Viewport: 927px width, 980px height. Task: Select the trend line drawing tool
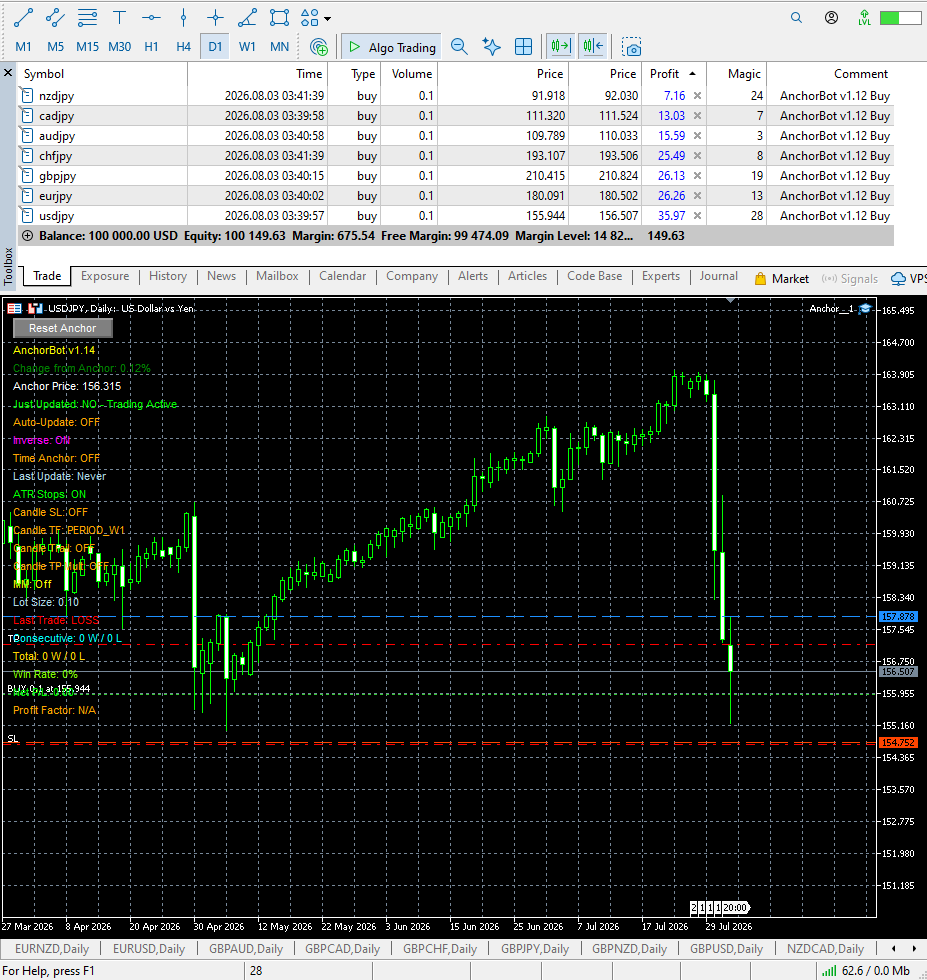pyautogui.click(x=23, y=18)
